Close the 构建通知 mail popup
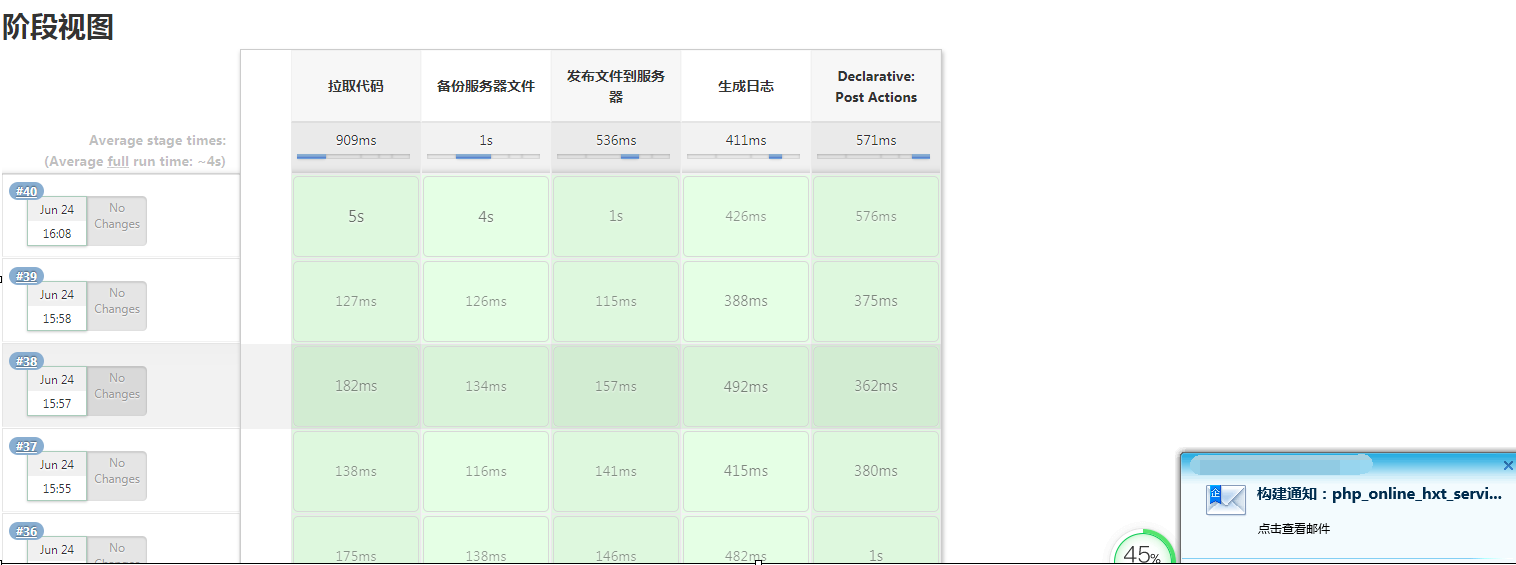Image resolution: width=1516 pixels, height=565 pixels. pyautogui.click(x=1508, y=465)
